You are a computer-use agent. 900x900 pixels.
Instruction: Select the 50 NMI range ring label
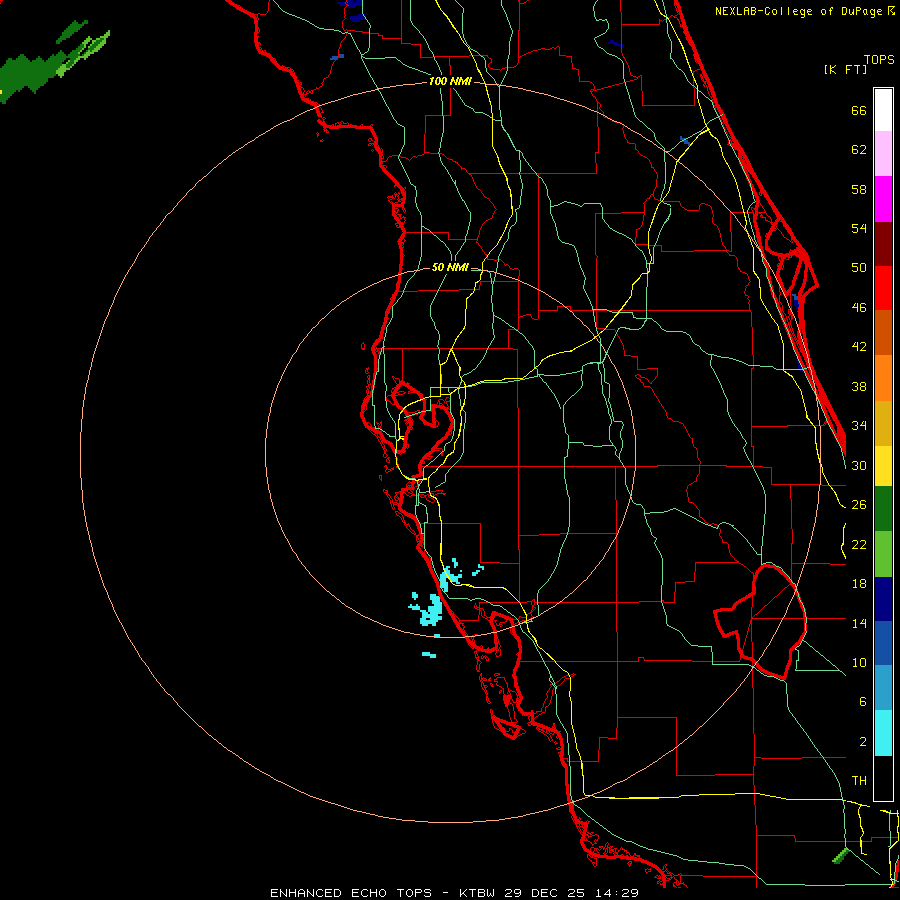point(450,267)
